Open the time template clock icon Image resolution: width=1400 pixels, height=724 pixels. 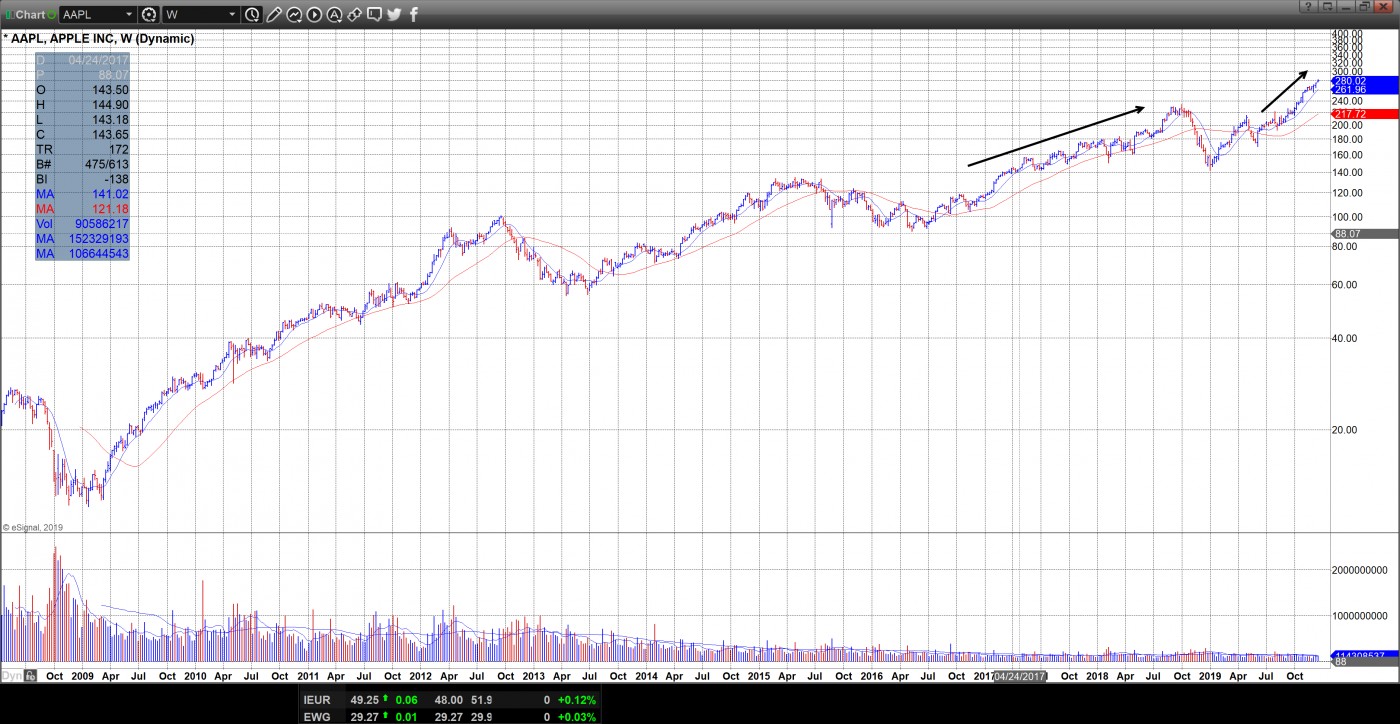coord(252,14)
